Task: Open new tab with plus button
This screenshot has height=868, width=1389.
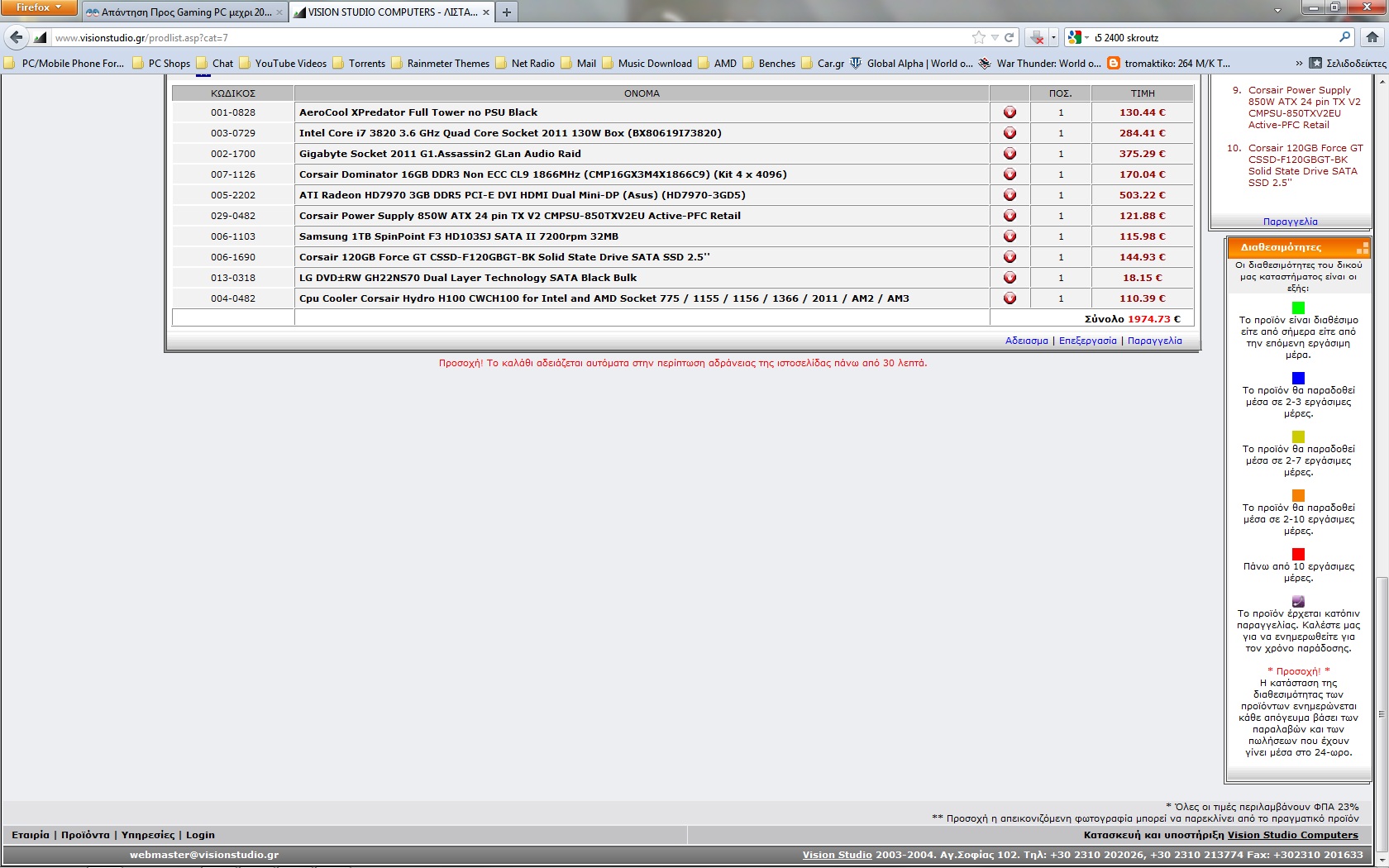Action: pyautogui.click(x=506, y=12)
